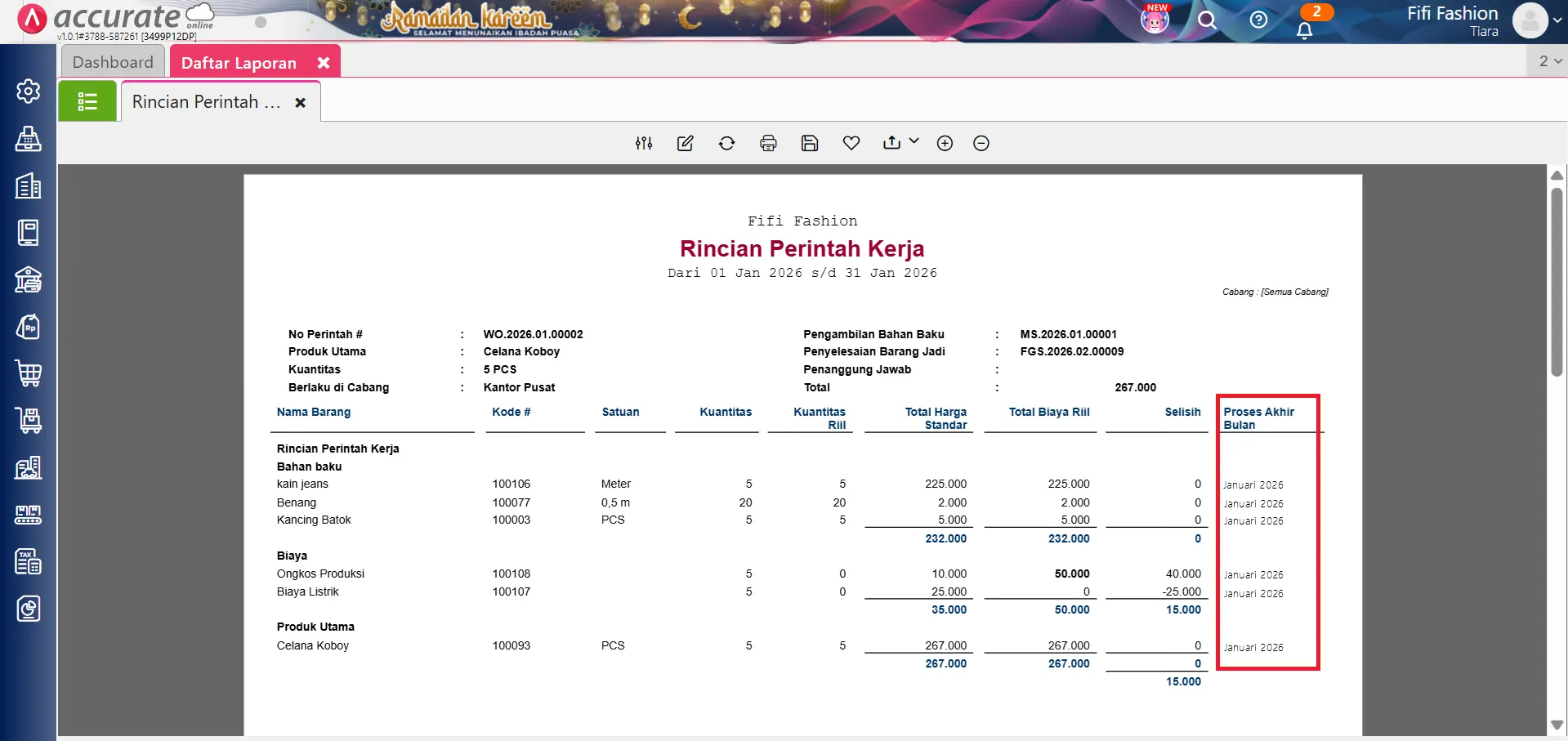The image size is (1568, 741).
Task: Mark report as favorite with heart icon
Action: [851, 143]
